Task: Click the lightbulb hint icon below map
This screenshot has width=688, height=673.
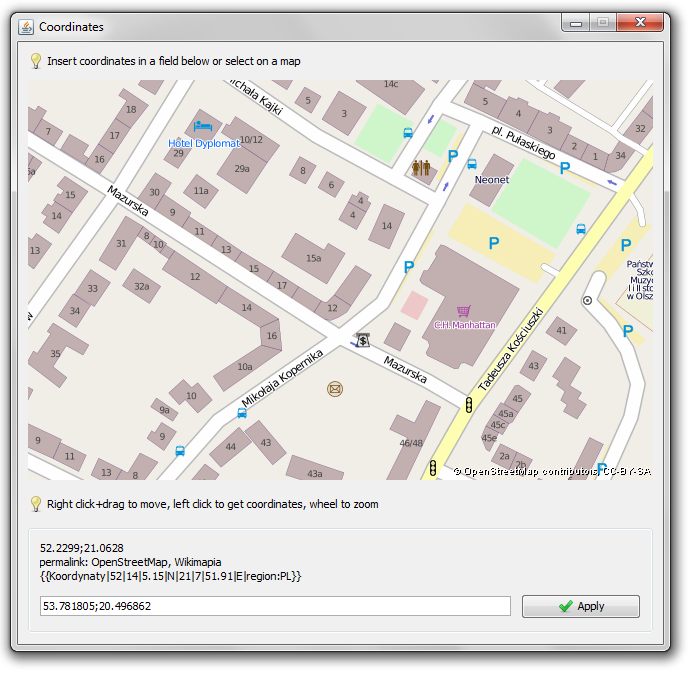Action: [36, 504]
